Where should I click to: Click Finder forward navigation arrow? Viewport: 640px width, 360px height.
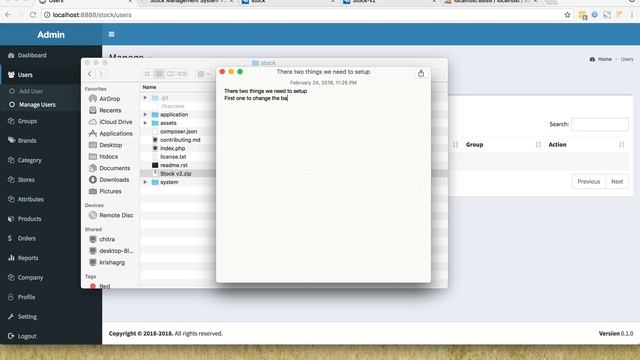100,74
